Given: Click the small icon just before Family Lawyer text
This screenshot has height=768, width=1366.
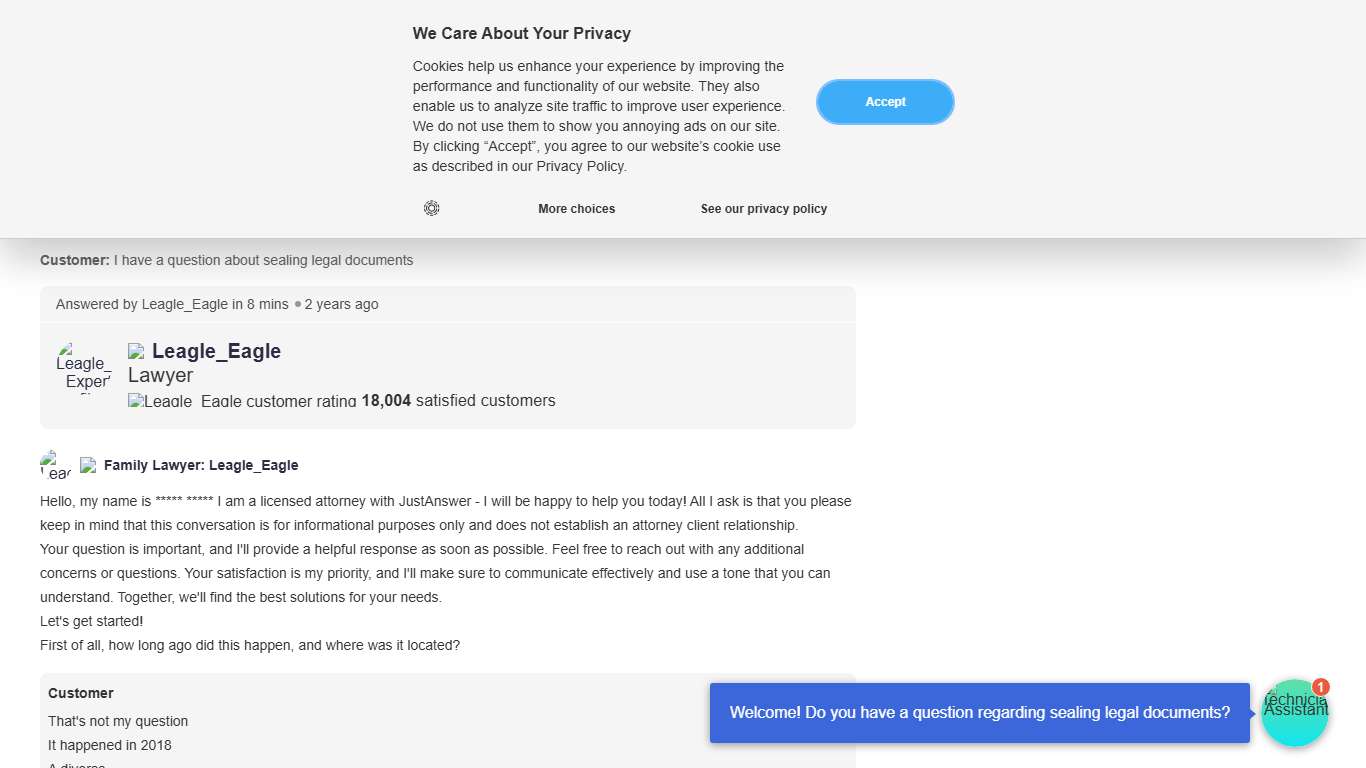Looking at the screenshot, I should [x=88, y=465].
